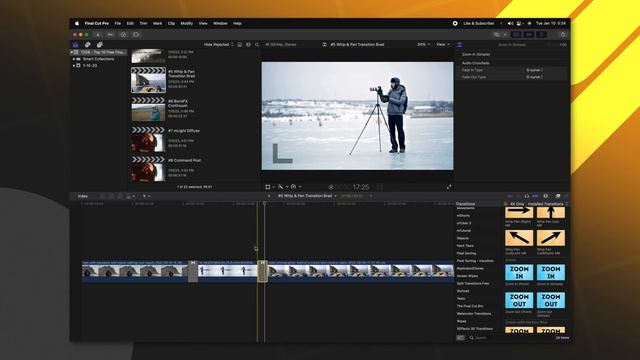Click the Import Media toolbar icon
640x360 pixels.
(98, 35)
